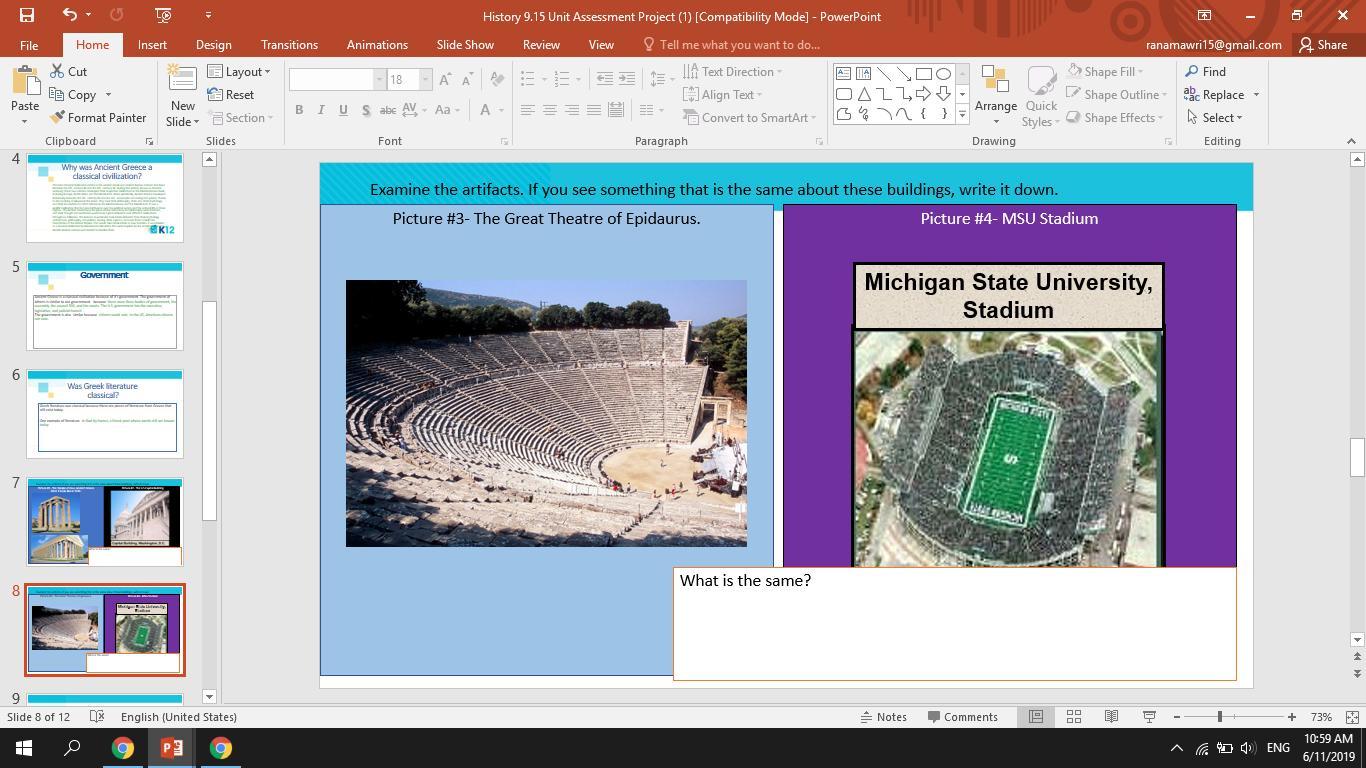
Task: Toggle the Comments pane
Action: tap(963, 717)
